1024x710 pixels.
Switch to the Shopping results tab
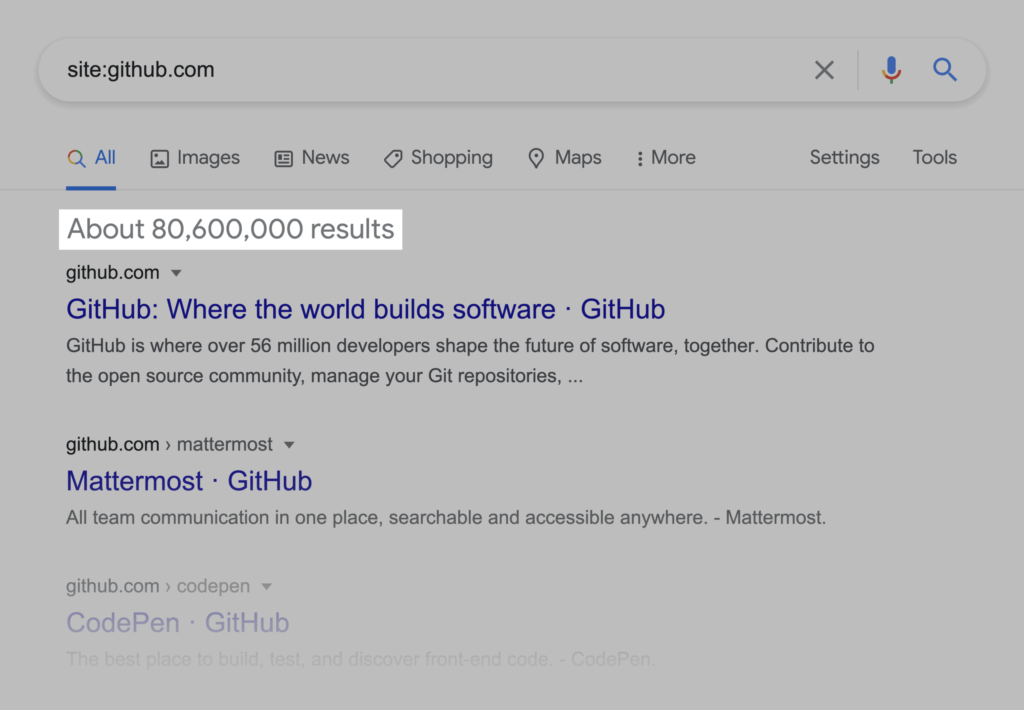pyautogui.click(x=451, y=158)
